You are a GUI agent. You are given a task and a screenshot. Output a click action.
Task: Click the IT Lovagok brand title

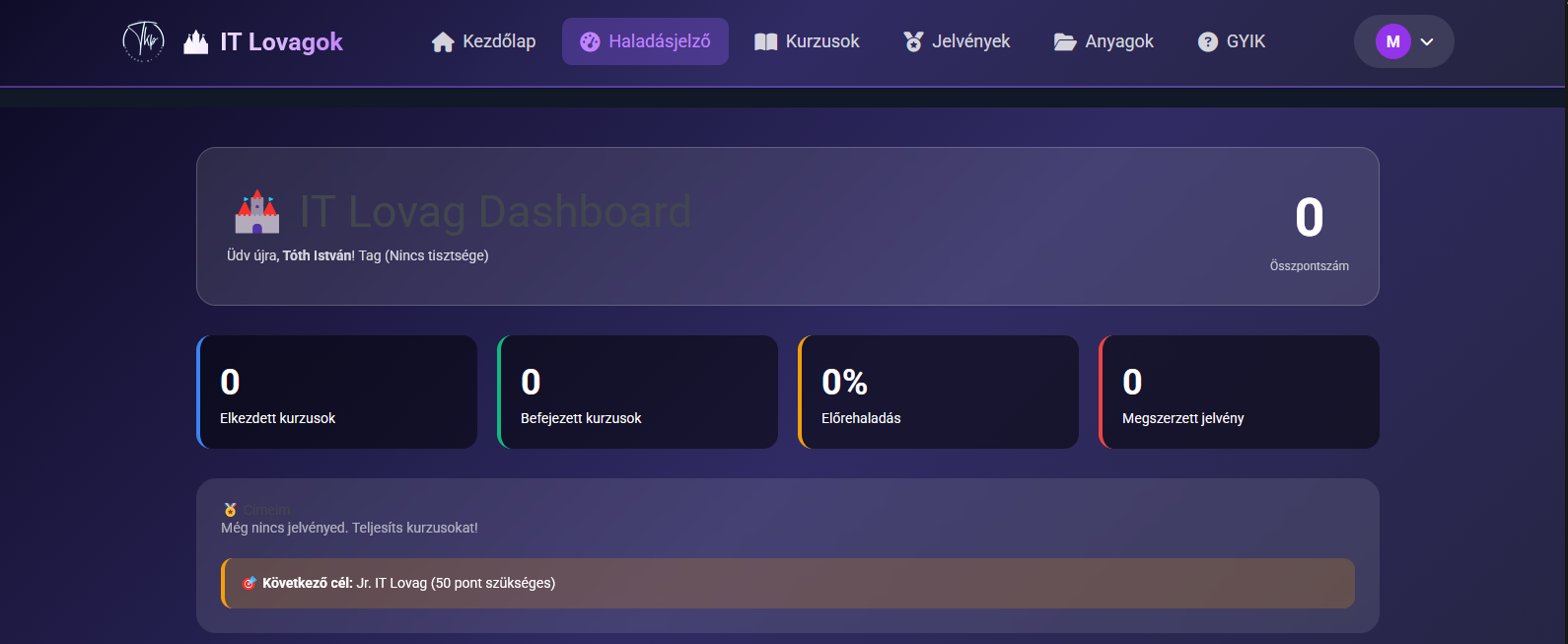pyautogui.click(x=281, y=41)
